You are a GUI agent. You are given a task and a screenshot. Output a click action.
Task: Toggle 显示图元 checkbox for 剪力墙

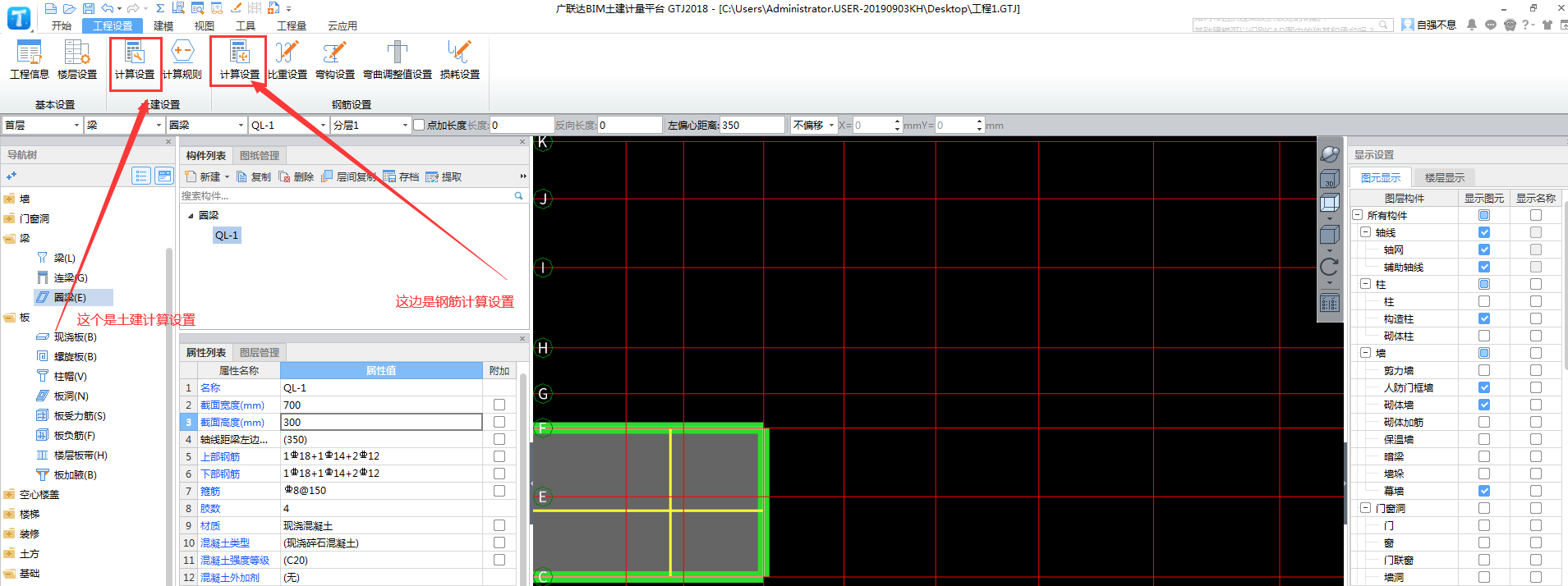pyautogui.click(x=1484, y=370)
